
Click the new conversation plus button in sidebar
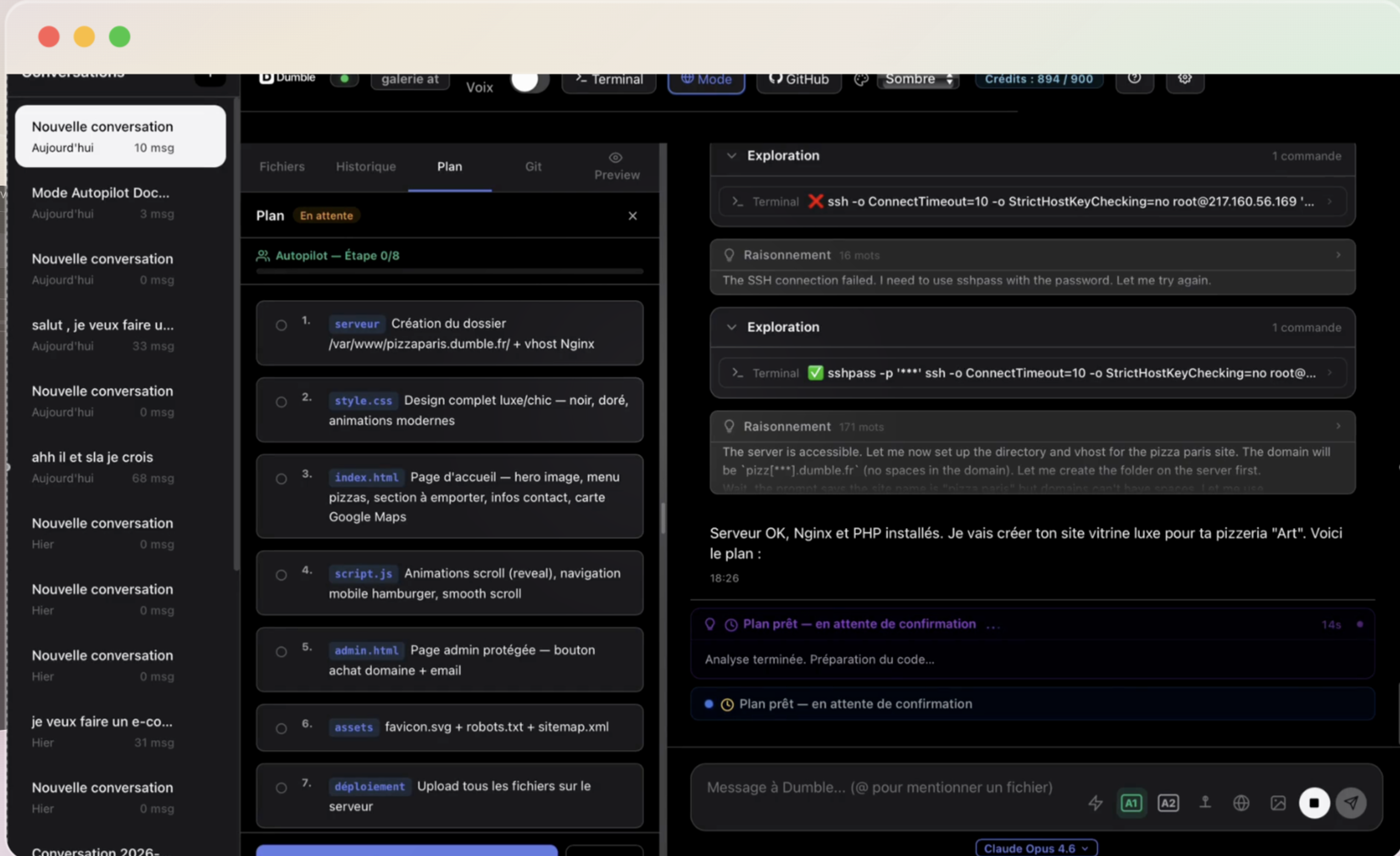click(x=209, y=76)
